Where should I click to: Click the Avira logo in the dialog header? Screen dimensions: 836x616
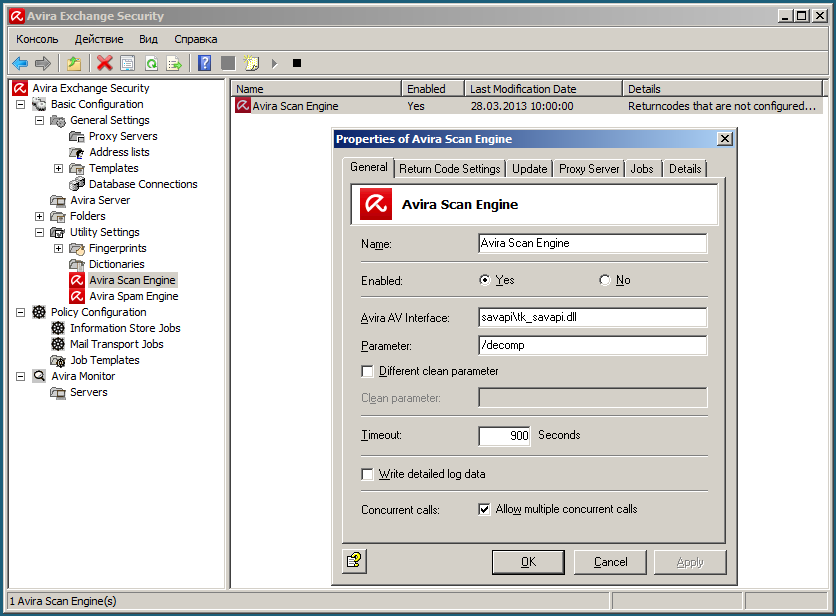tap(376, 204)
